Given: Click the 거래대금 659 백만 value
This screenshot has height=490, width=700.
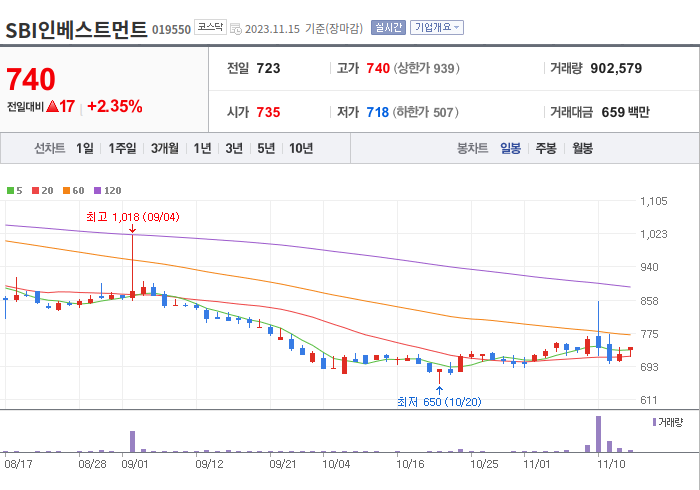Looking at the screenshot, I should click(x=625, y=112).
